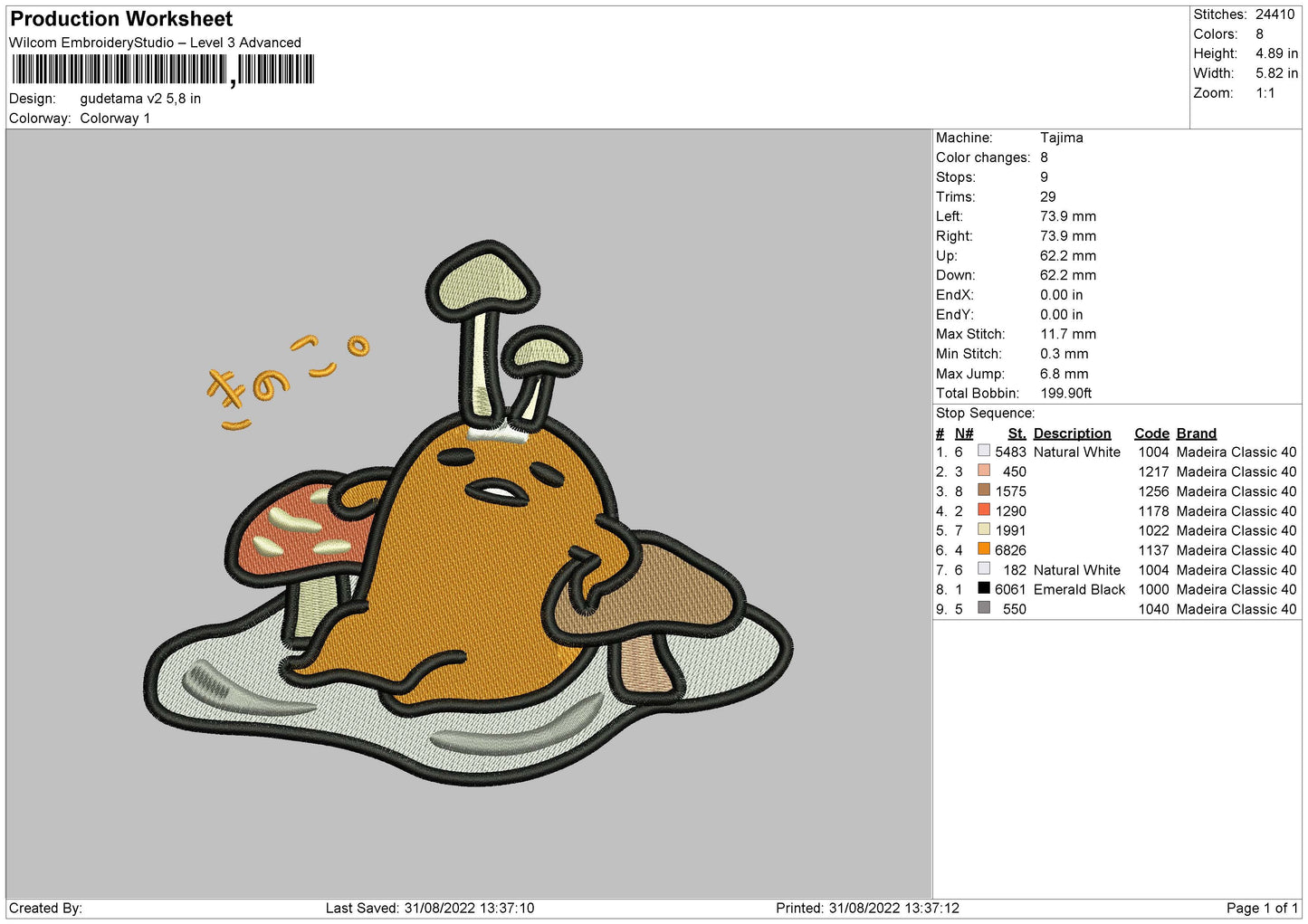Screen dimensions: 1308x924
Task: Select the 'N#' column header
Action: [x=964, y=433]
